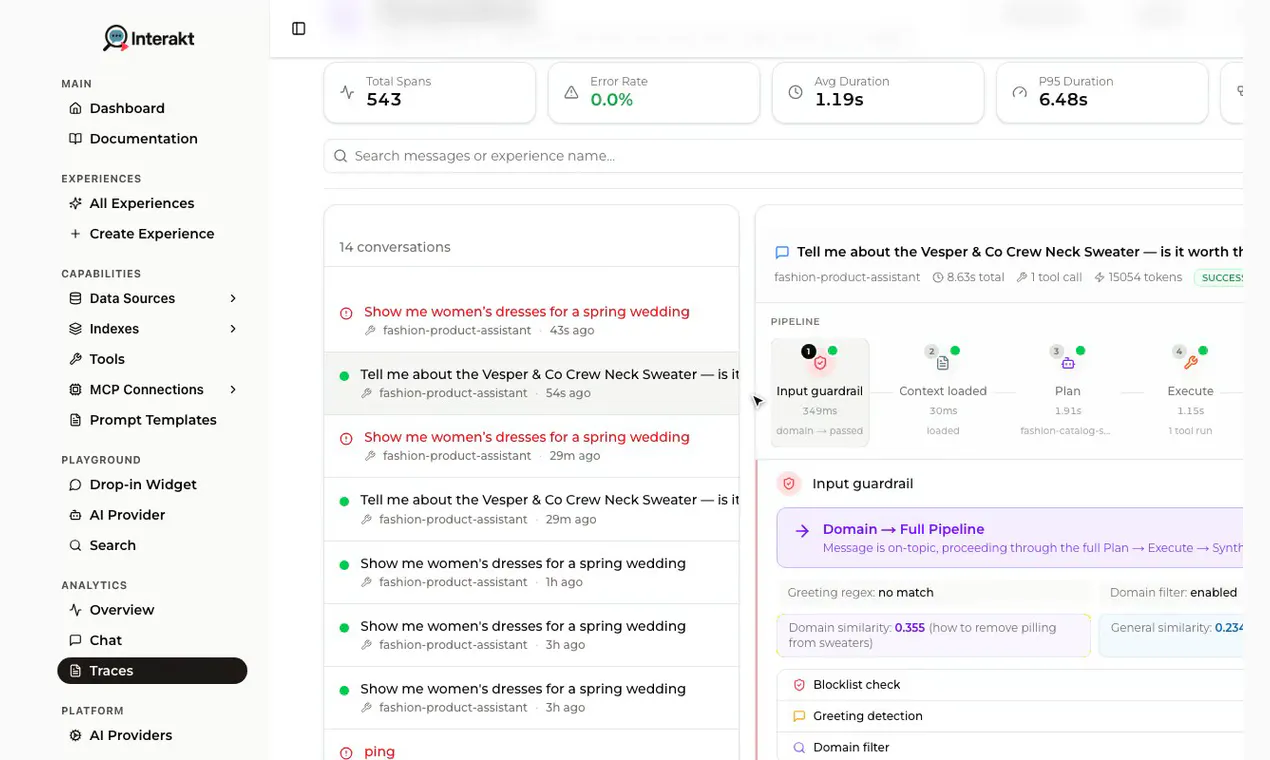This screenshot has width=1270, height=760.
Task: Select Create Experience
Action: [152, 234]
